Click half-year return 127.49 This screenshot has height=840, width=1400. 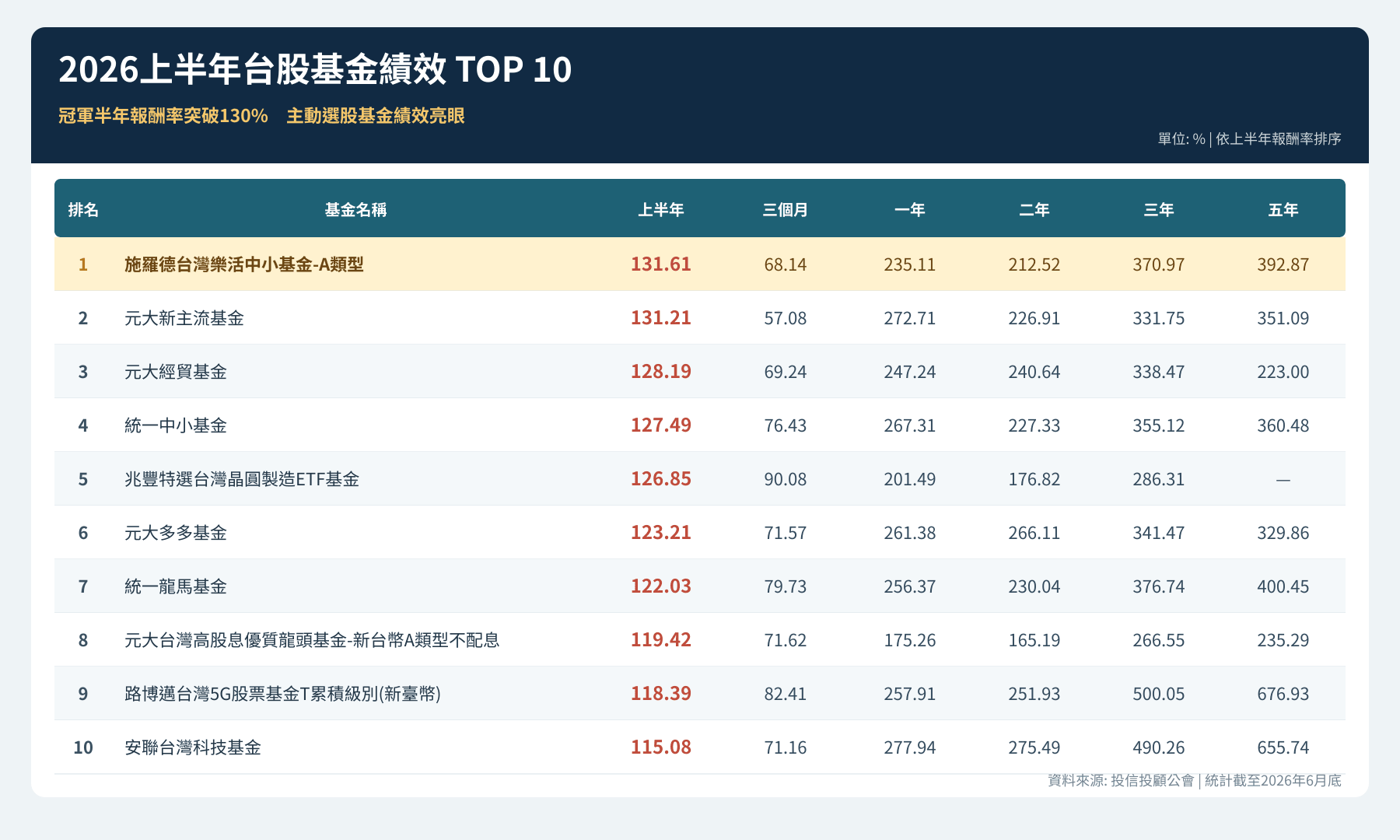point(661,425)
